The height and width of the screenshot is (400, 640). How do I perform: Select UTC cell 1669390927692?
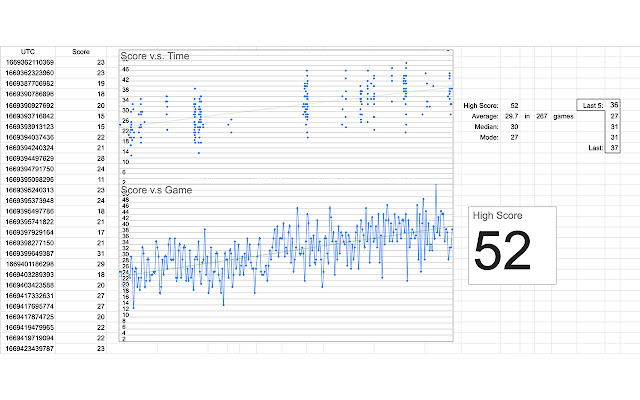tap(28, 105)
